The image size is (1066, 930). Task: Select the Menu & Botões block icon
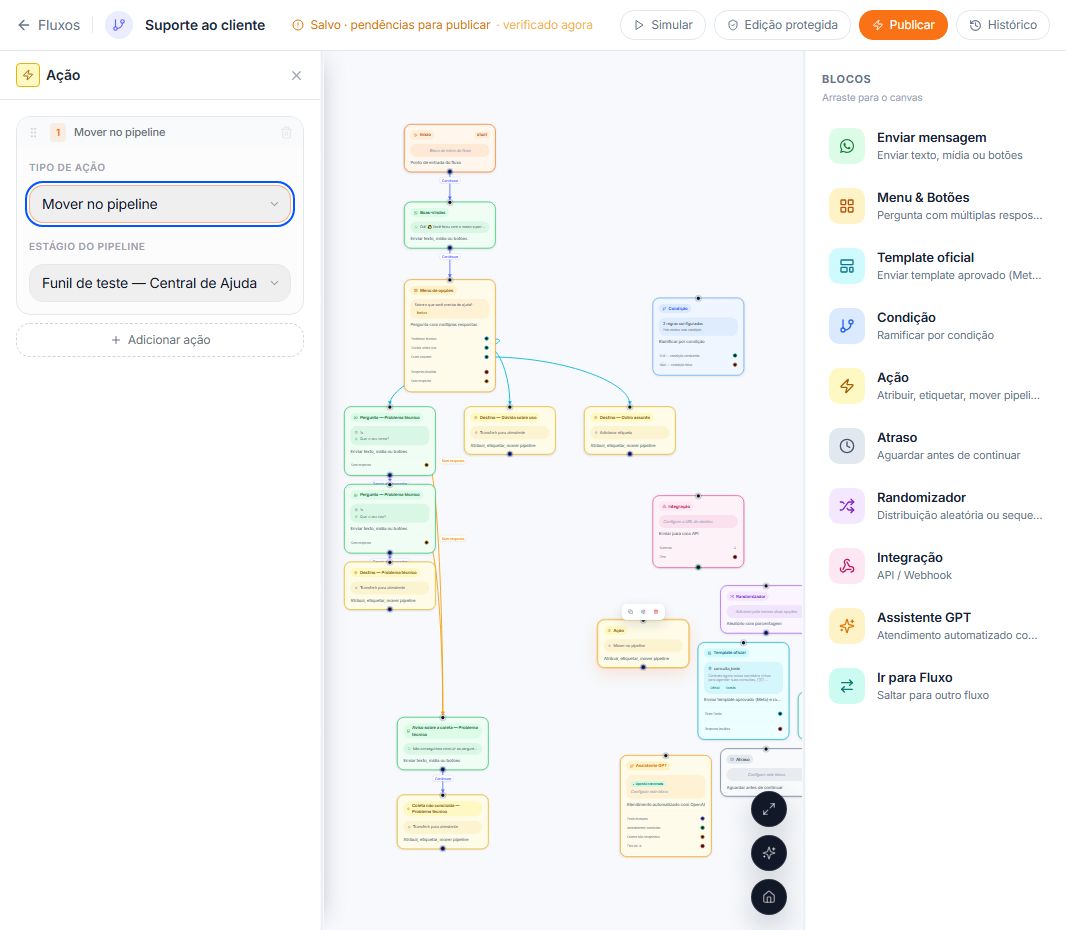point(846,206)
